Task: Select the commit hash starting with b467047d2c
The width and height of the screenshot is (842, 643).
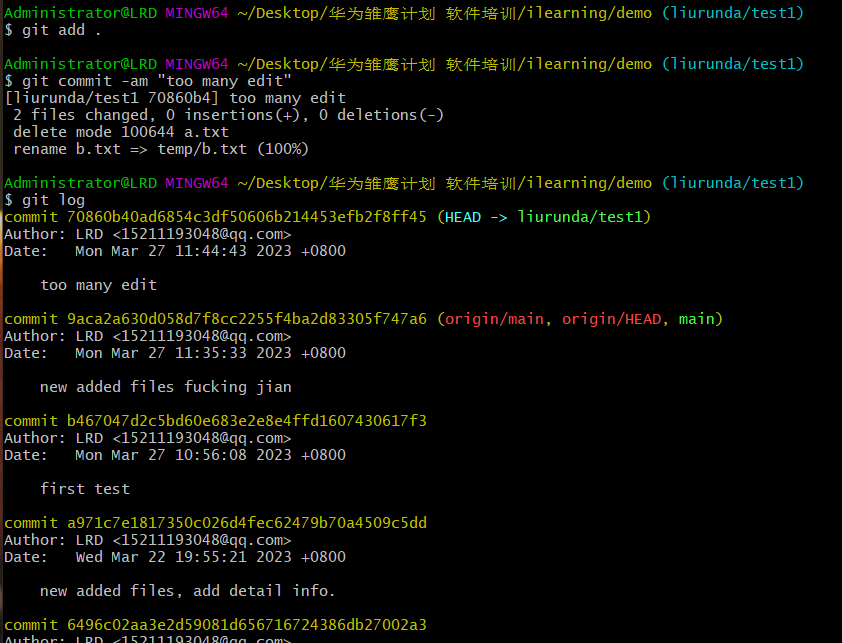Action: click(x=246, y=421)
